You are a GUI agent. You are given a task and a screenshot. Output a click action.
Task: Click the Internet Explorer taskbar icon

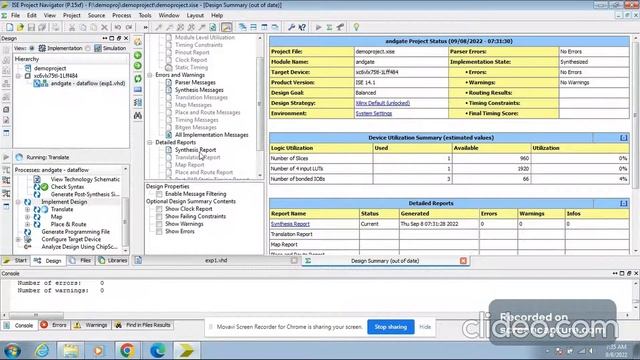[42, 350]
